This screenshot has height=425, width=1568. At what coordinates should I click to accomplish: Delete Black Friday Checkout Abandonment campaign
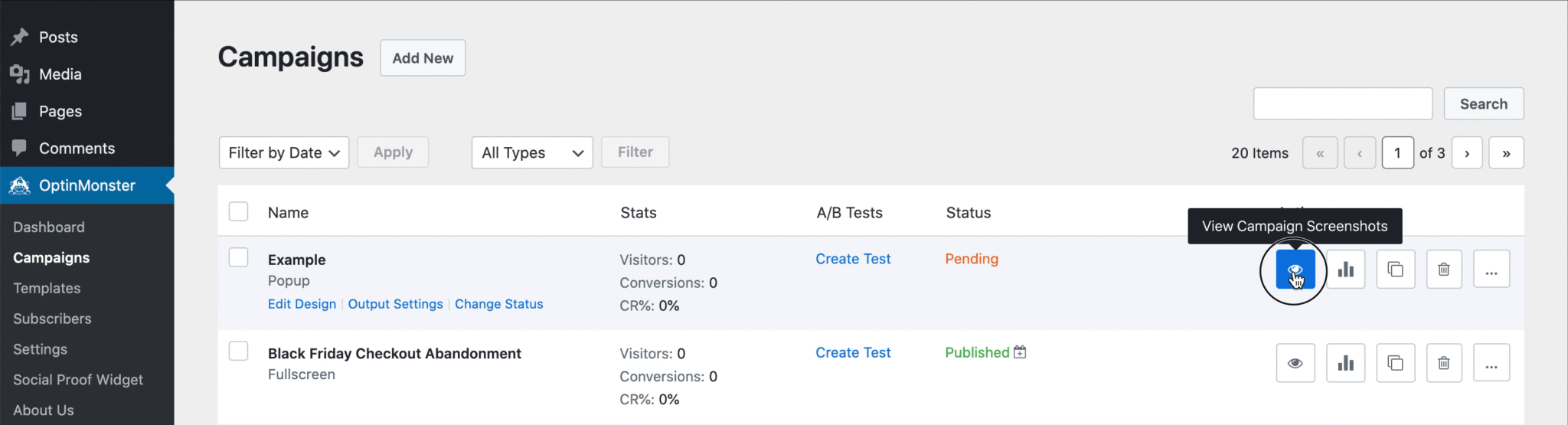point(1444,363)
